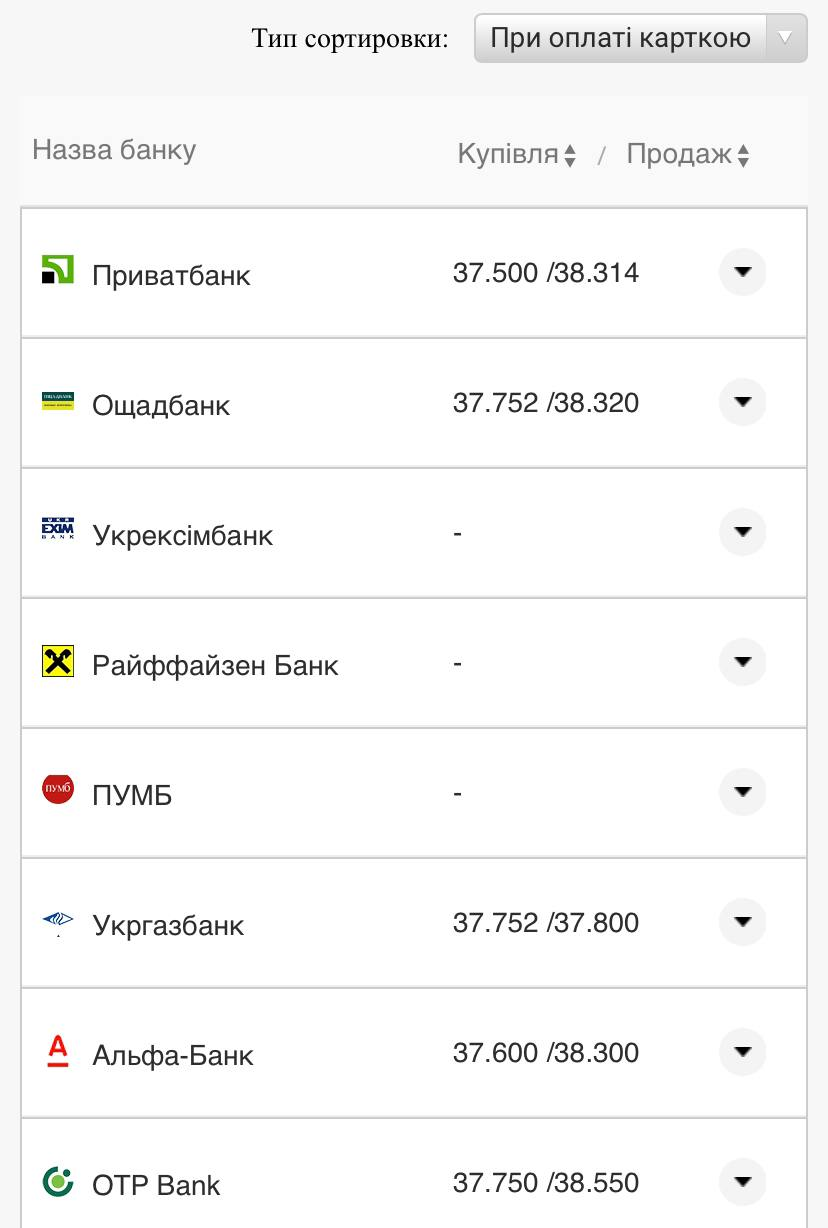The image size is (828, 1228).
Task: Click the red Альфа-Банк logo
Action: 58,1050
